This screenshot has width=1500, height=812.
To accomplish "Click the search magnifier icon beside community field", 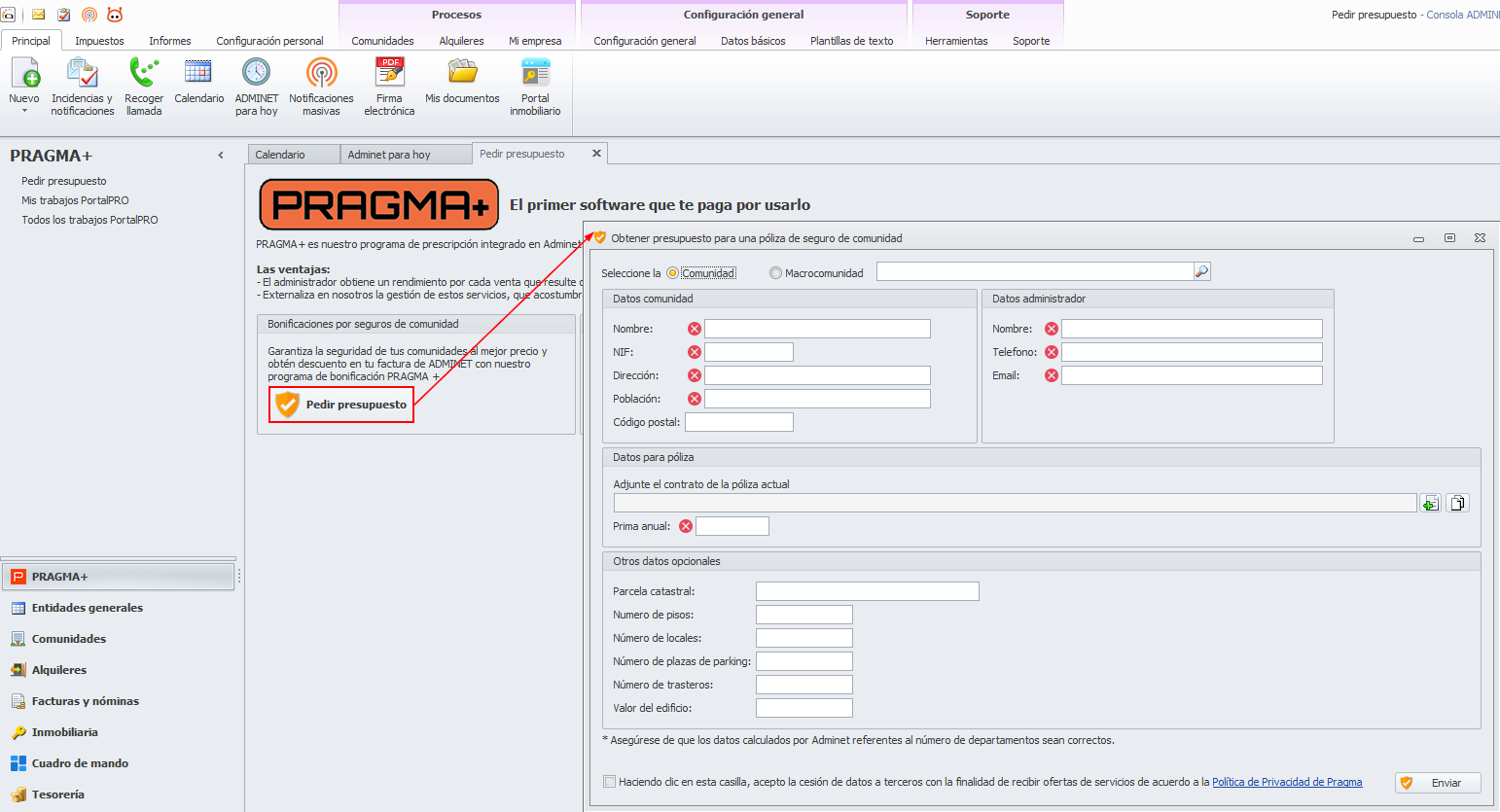I will [1202, 272].
